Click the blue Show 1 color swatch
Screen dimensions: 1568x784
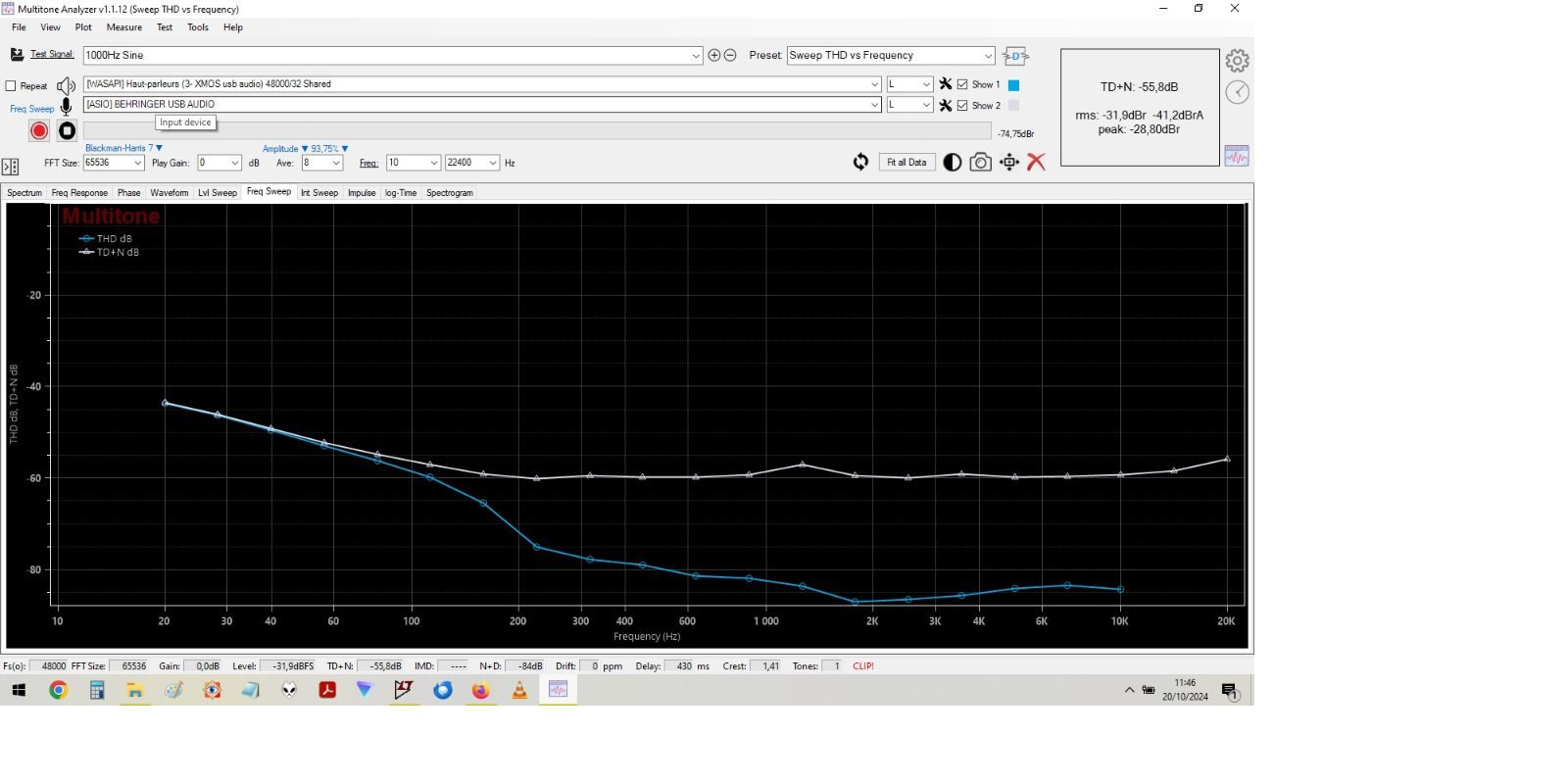coord(1014,85)
